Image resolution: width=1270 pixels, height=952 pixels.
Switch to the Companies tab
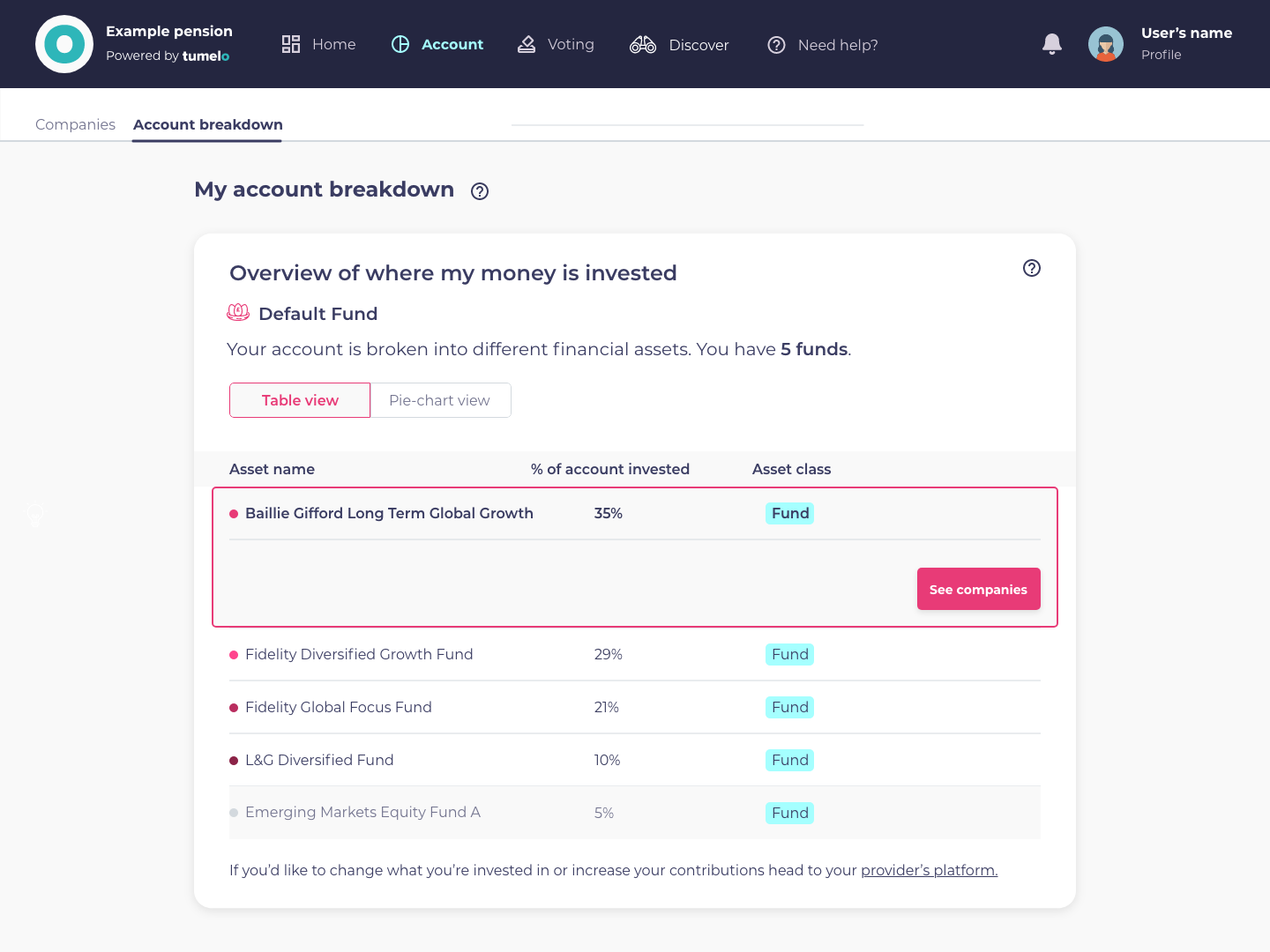pos(75,124)
